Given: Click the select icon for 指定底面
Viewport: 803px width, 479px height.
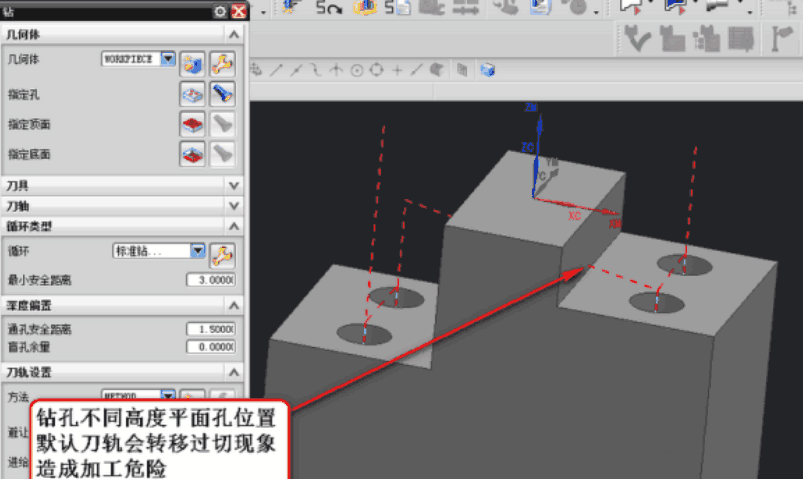Looking at the screenshot, I should click(193, 154).
